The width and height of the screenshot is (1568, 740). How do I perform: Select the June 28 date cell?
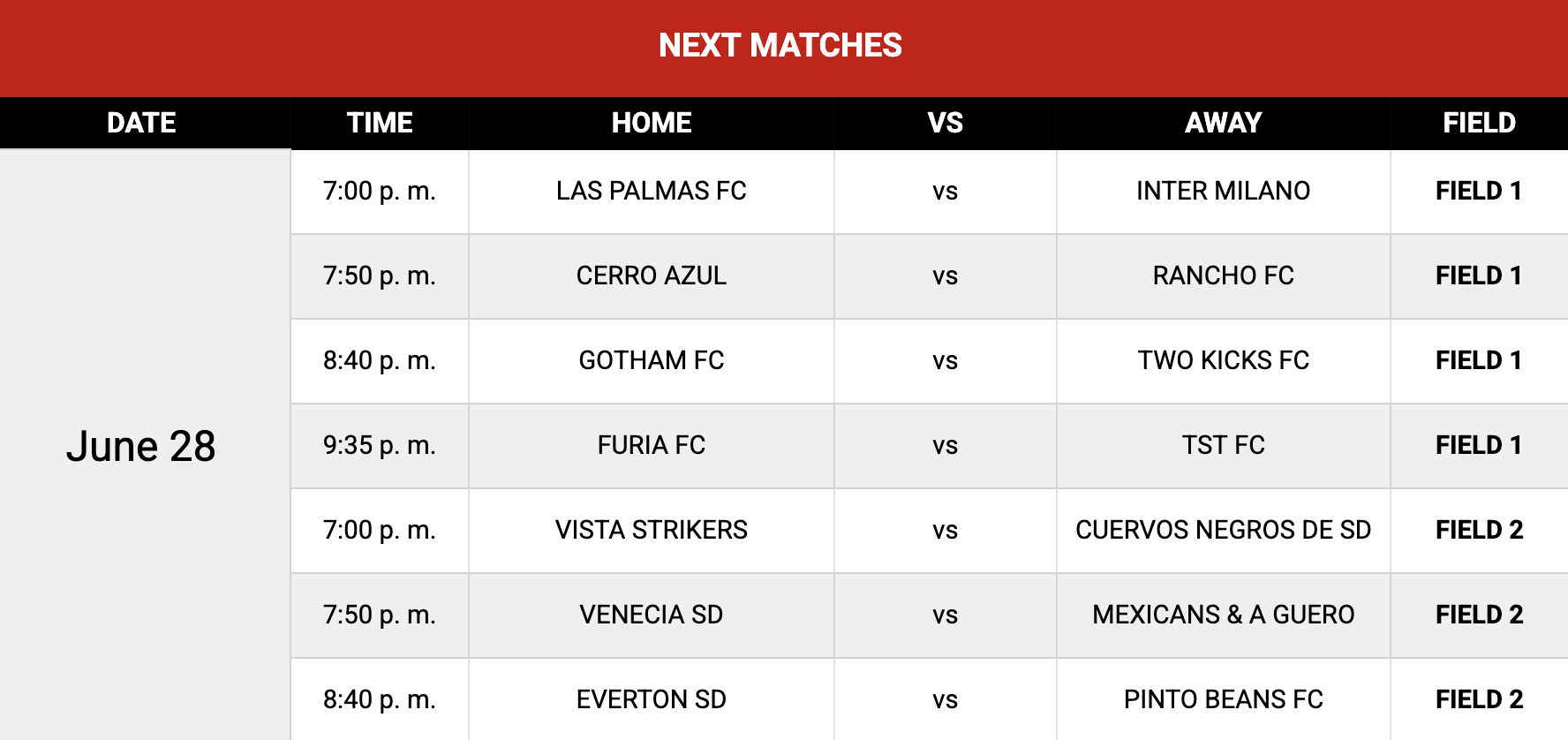click(141, 446)
